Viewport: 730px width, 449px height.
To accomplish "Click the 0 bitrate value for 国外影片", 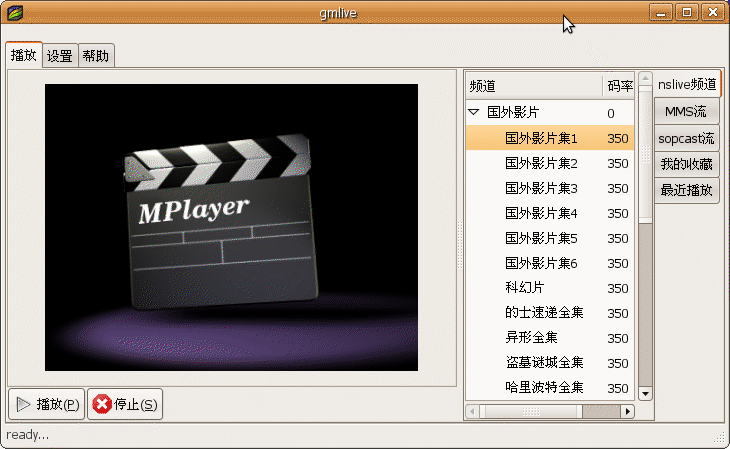I will coord(611,113).
